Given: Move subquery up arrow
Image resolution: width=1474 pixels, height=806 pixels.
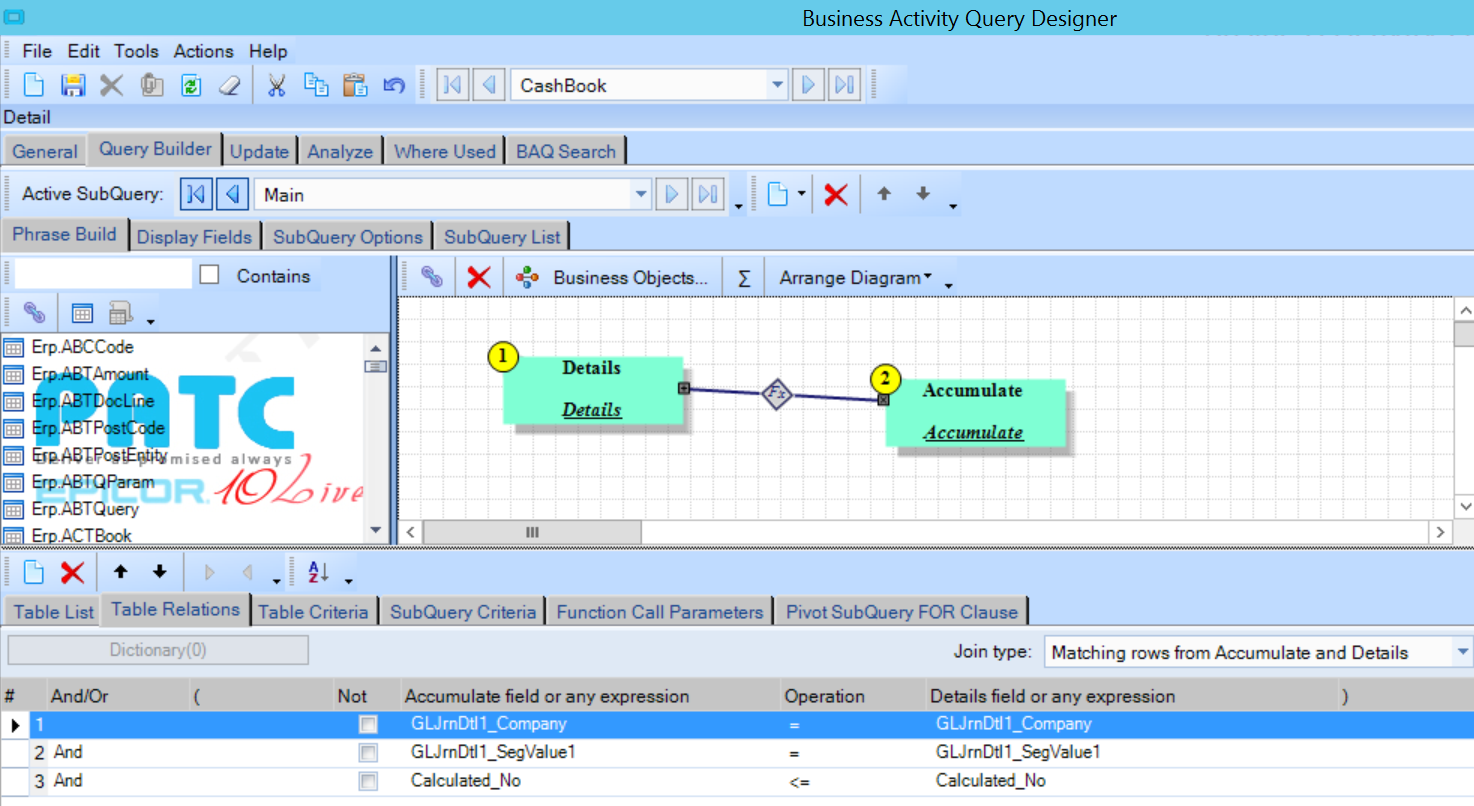Looking at the screenshot, I should pos(884,194).
